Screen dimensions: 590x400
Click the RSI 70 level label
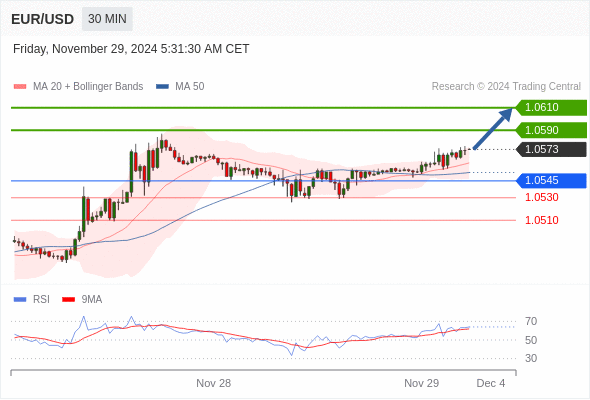(x=531, y=321)
